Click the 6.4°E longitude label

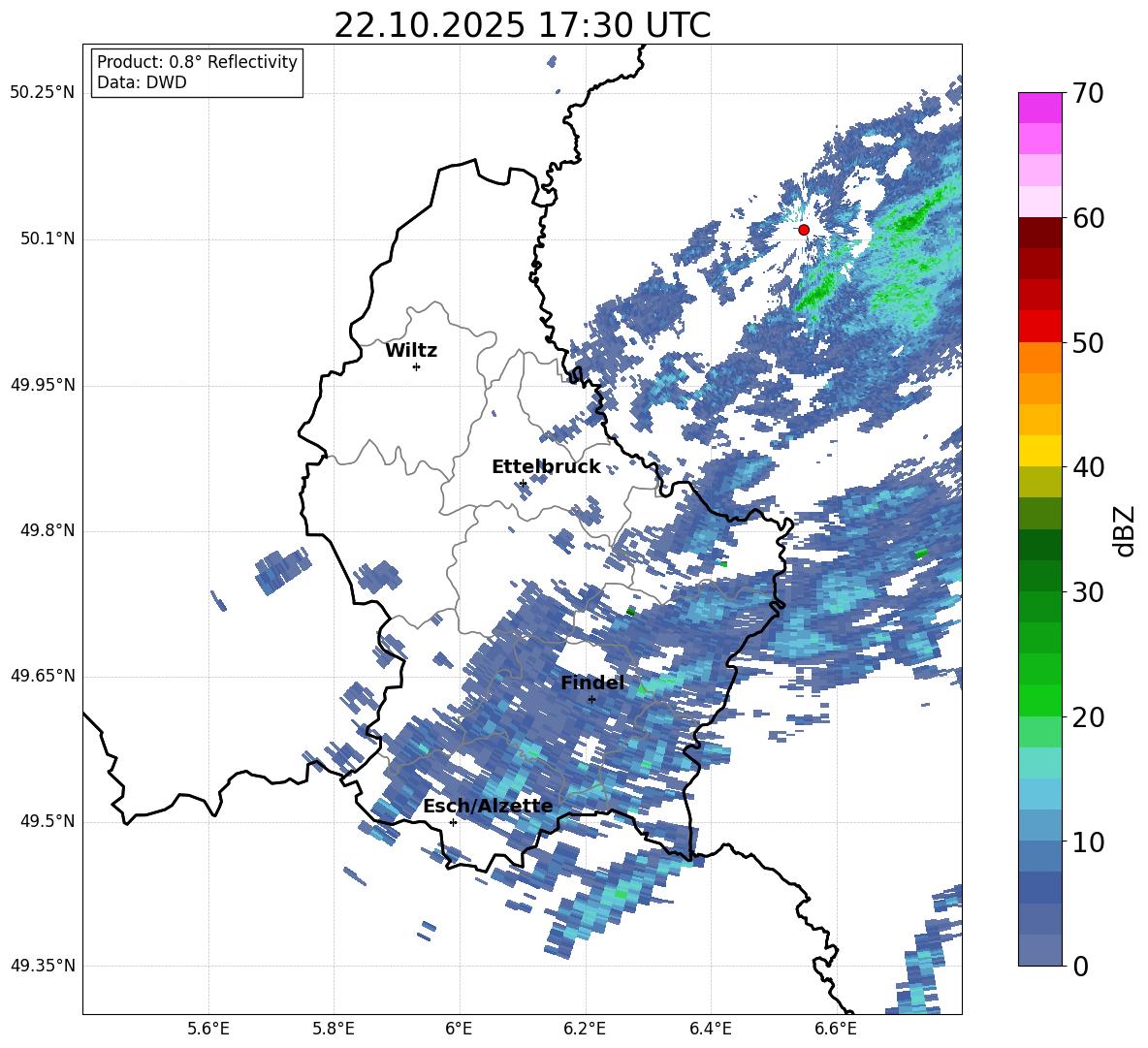tap(710, 1029)
